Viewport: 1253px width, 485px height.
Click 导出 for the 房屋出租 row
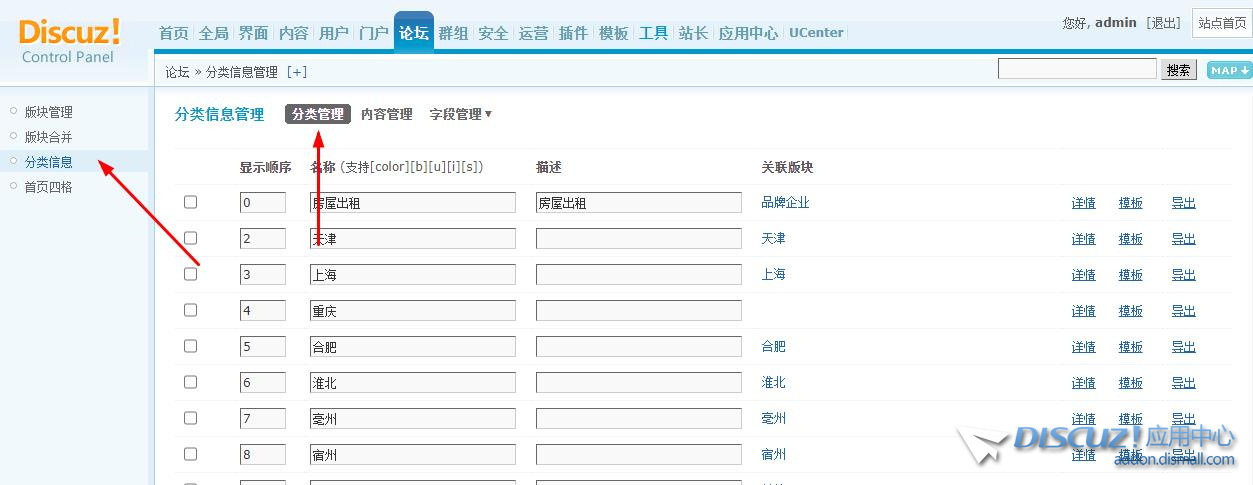[1184, 203]
